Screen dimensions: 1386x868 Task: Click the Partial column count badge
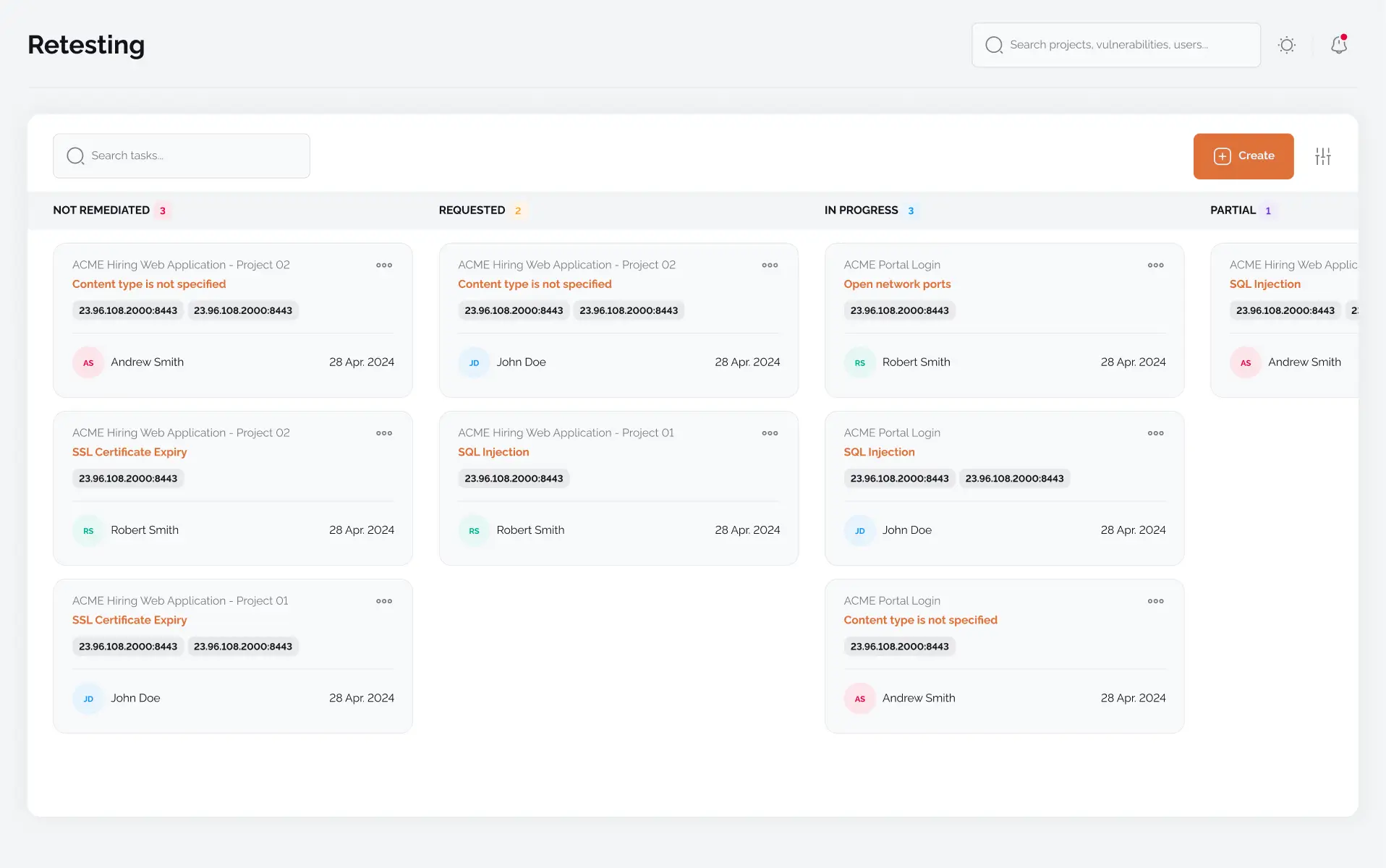(1267, 211)
